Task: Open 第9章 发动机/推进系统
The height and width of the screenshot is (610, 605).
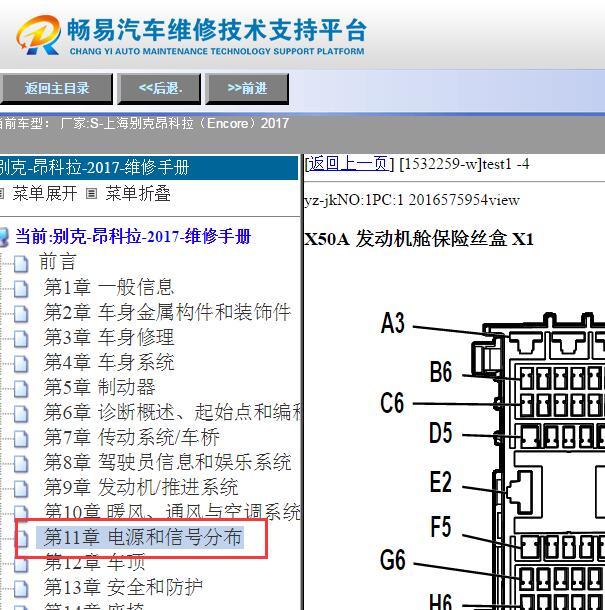Action: click(141, 487)
